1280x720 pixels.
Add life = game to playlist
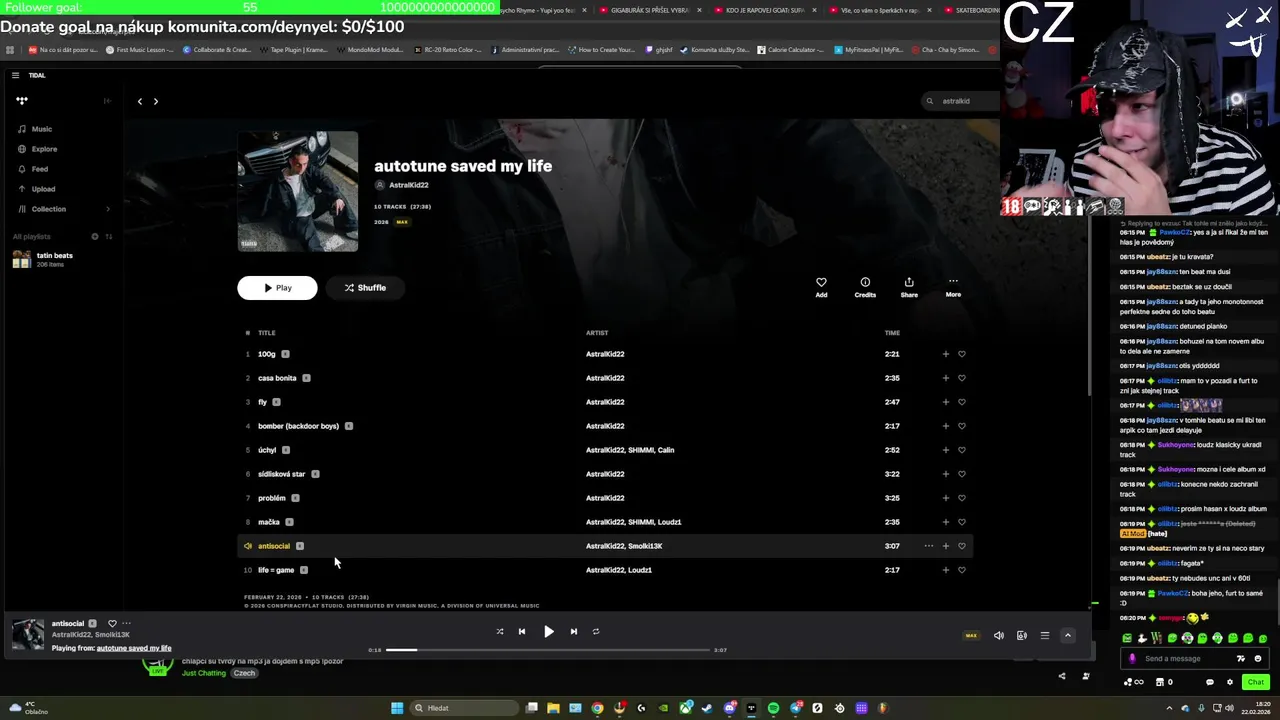(945, 570)
